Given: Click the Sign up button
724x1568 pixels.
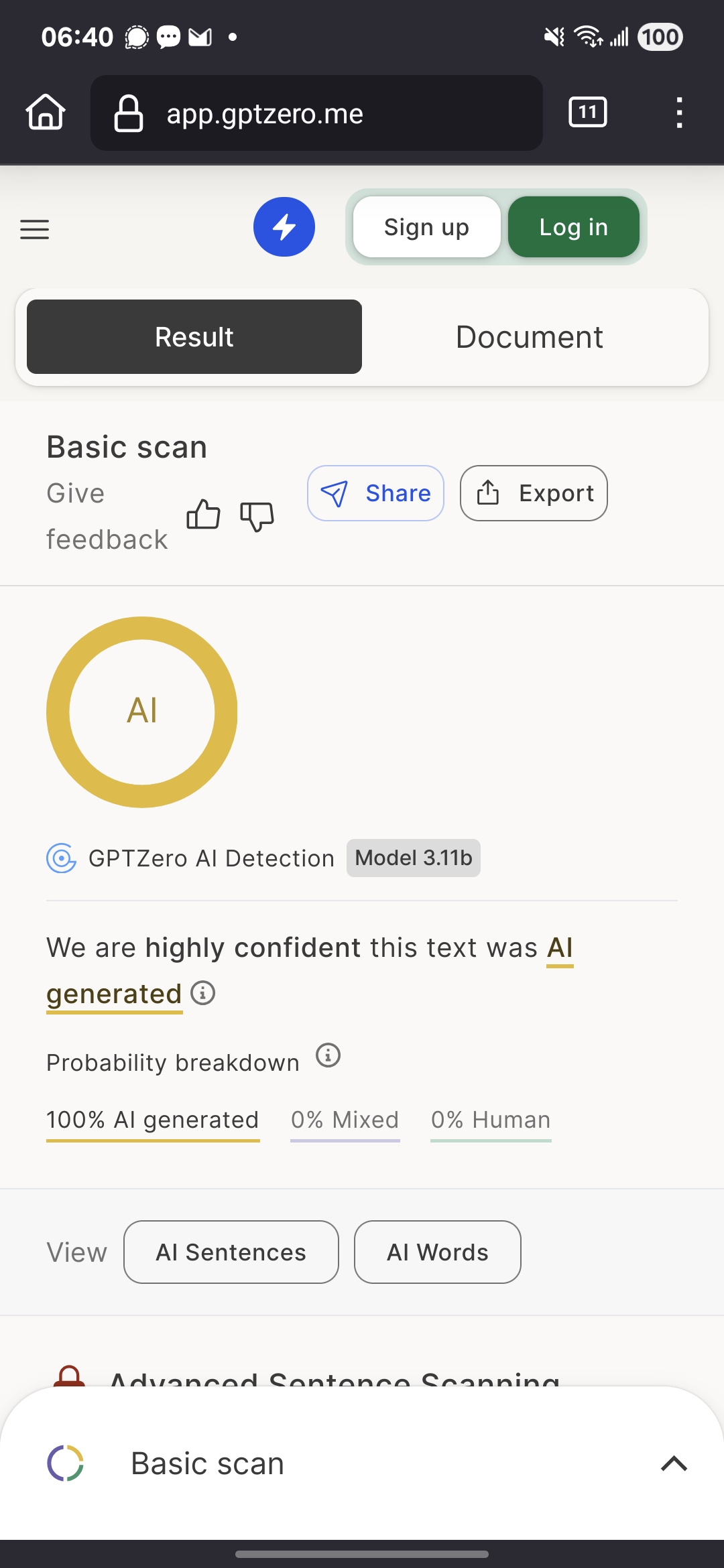Looking at the screenshot, I should [426, 227].
